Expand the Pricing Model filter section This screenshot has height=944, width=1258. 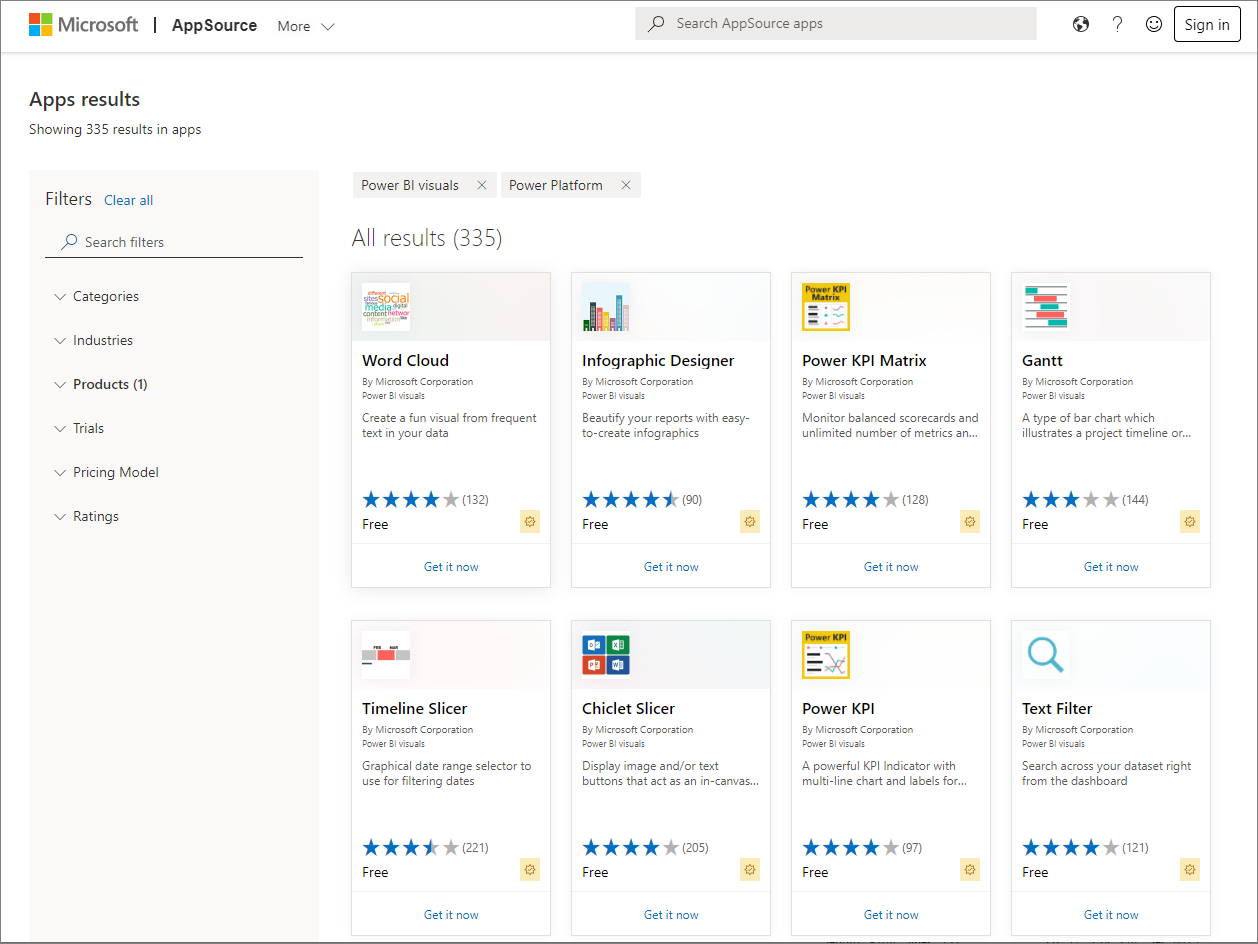click(115, 472)
